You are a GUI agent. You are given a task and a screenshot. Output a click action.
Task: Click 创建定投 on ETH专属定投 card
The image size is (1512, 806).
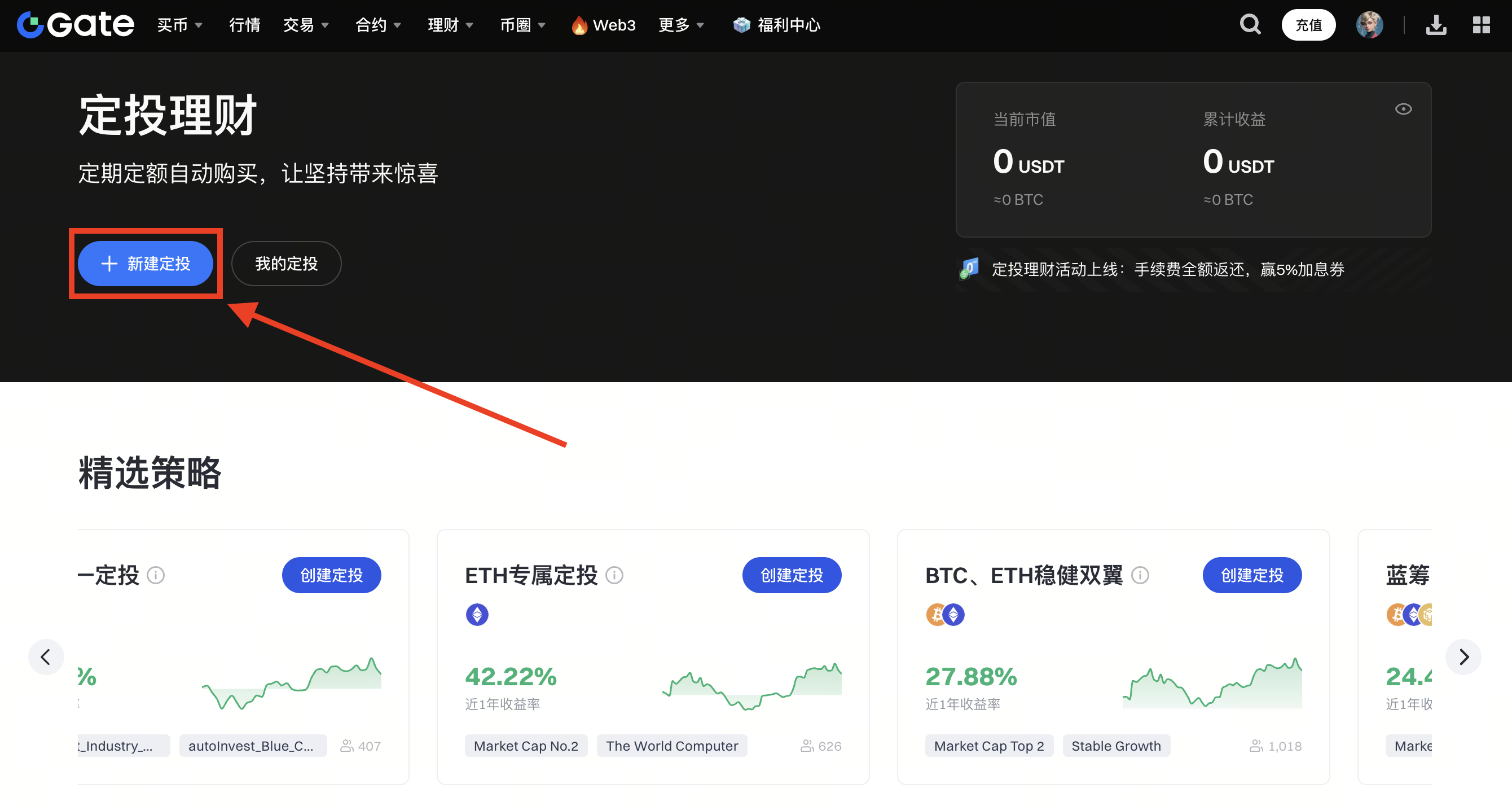[x=791, y=575]
